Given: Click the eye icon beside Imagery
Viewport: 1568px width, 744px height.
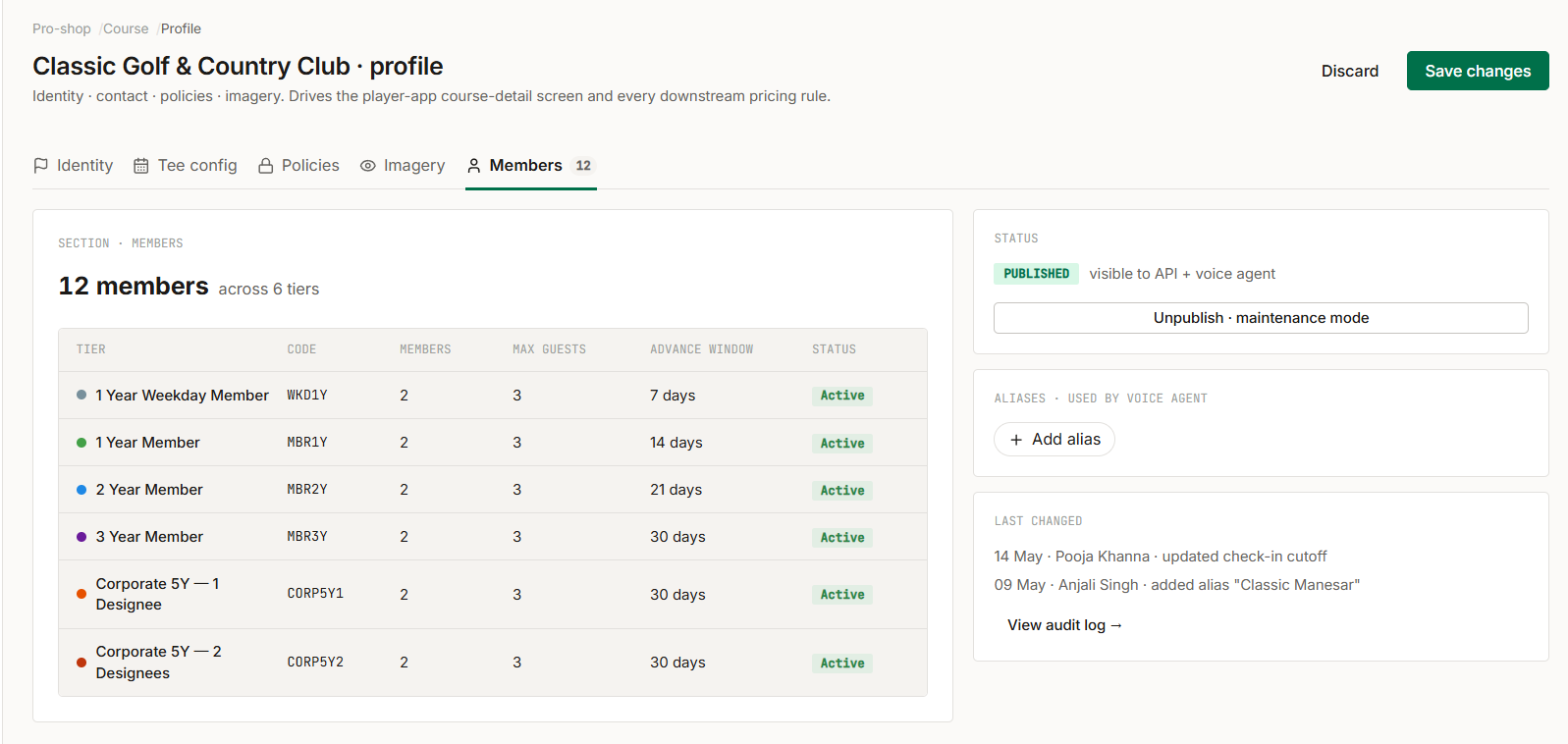Looking at the screenshot, I should coord(368,166).
